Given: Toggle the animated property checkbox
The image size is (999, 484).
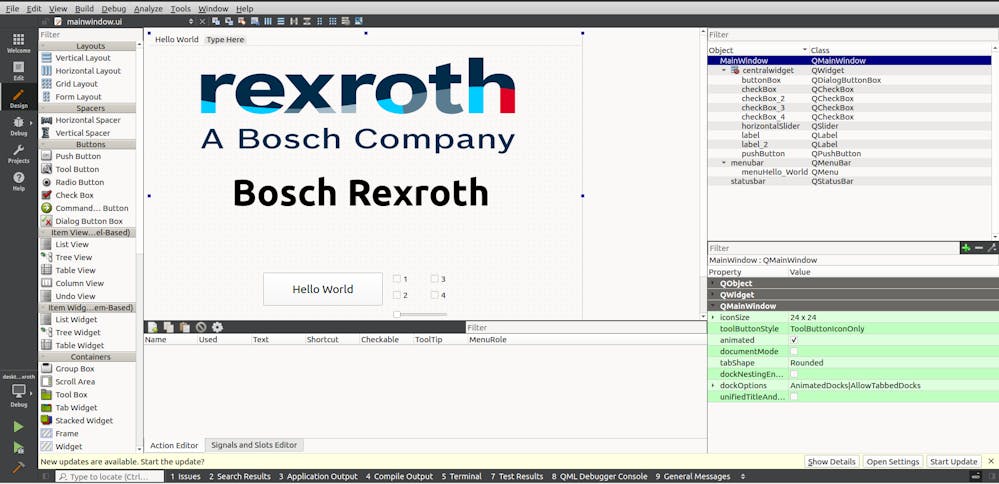Looking at the screenshot, I should pos(794,340).
